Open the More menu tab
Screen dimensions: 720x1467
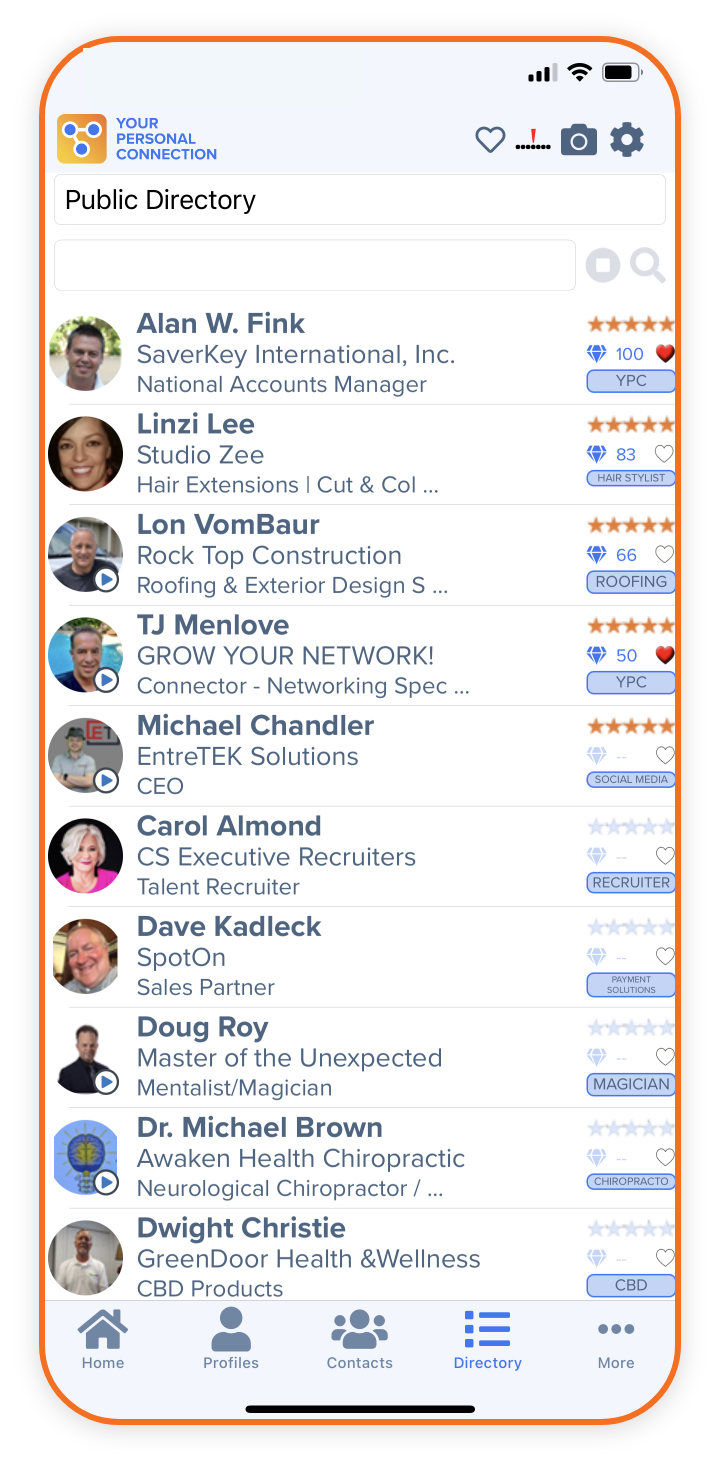pyautogui.click(x=616, y=1340)
